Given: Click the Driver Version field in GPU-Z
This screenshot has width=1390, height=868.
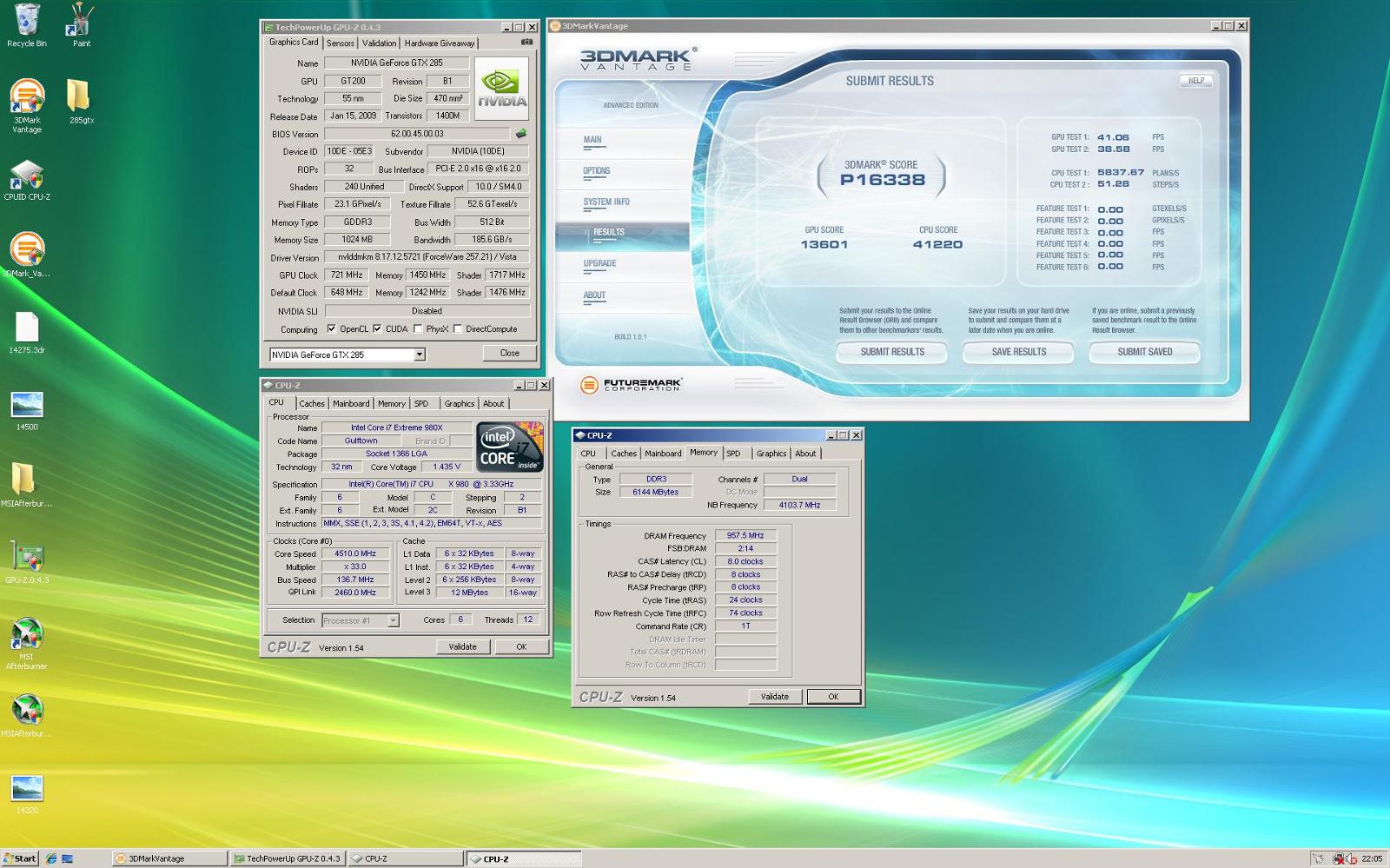Looking at the screenshot, I should point(427,257).
